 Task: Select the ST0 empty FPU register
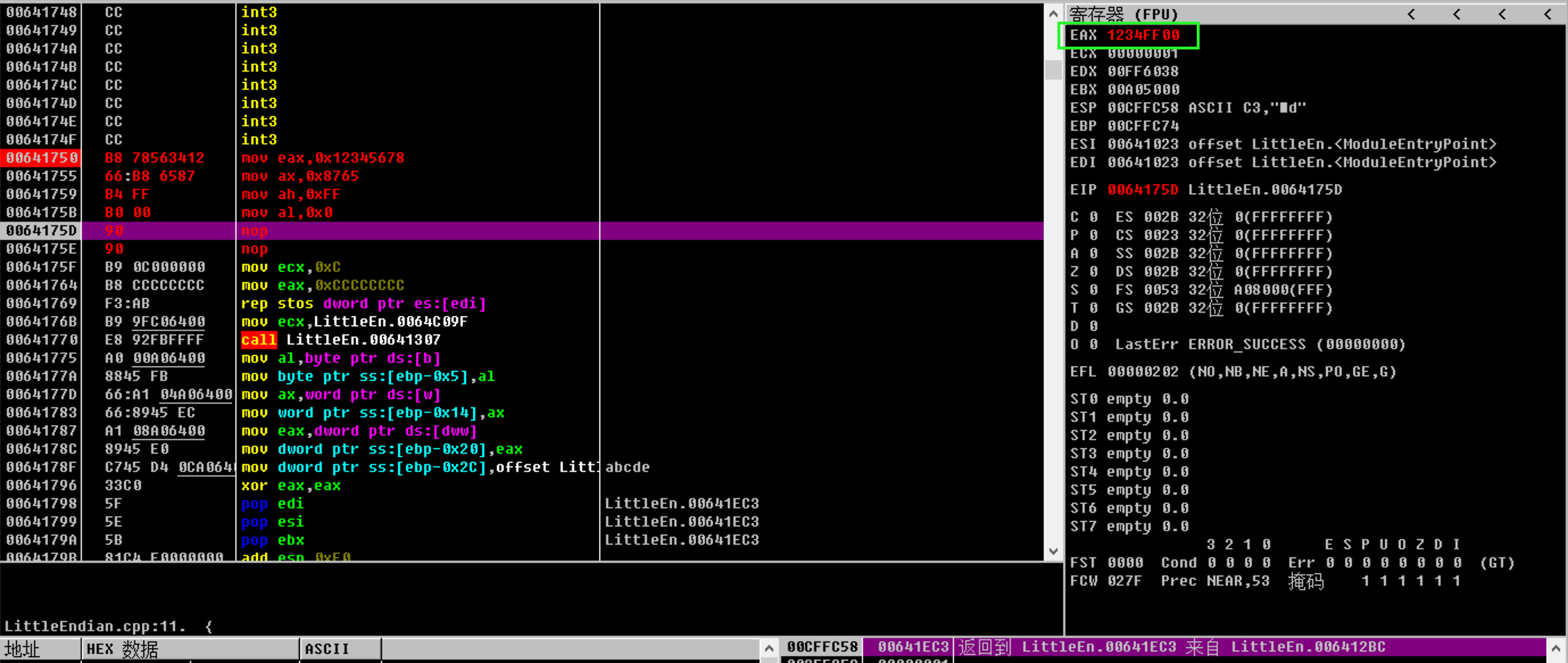pos(1130,399)
